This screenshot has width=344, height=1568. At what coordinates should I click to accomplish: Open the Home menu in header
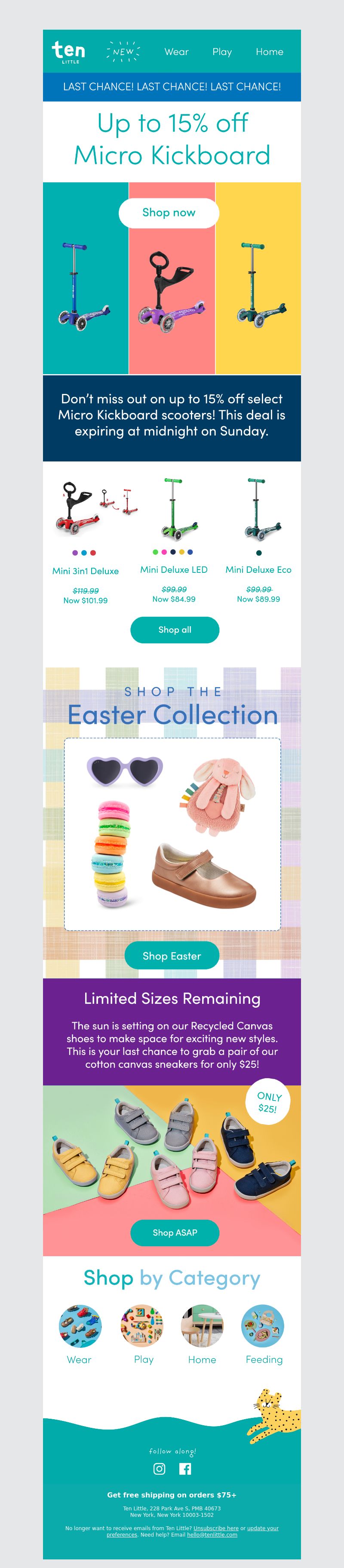(x=269, y=52)
